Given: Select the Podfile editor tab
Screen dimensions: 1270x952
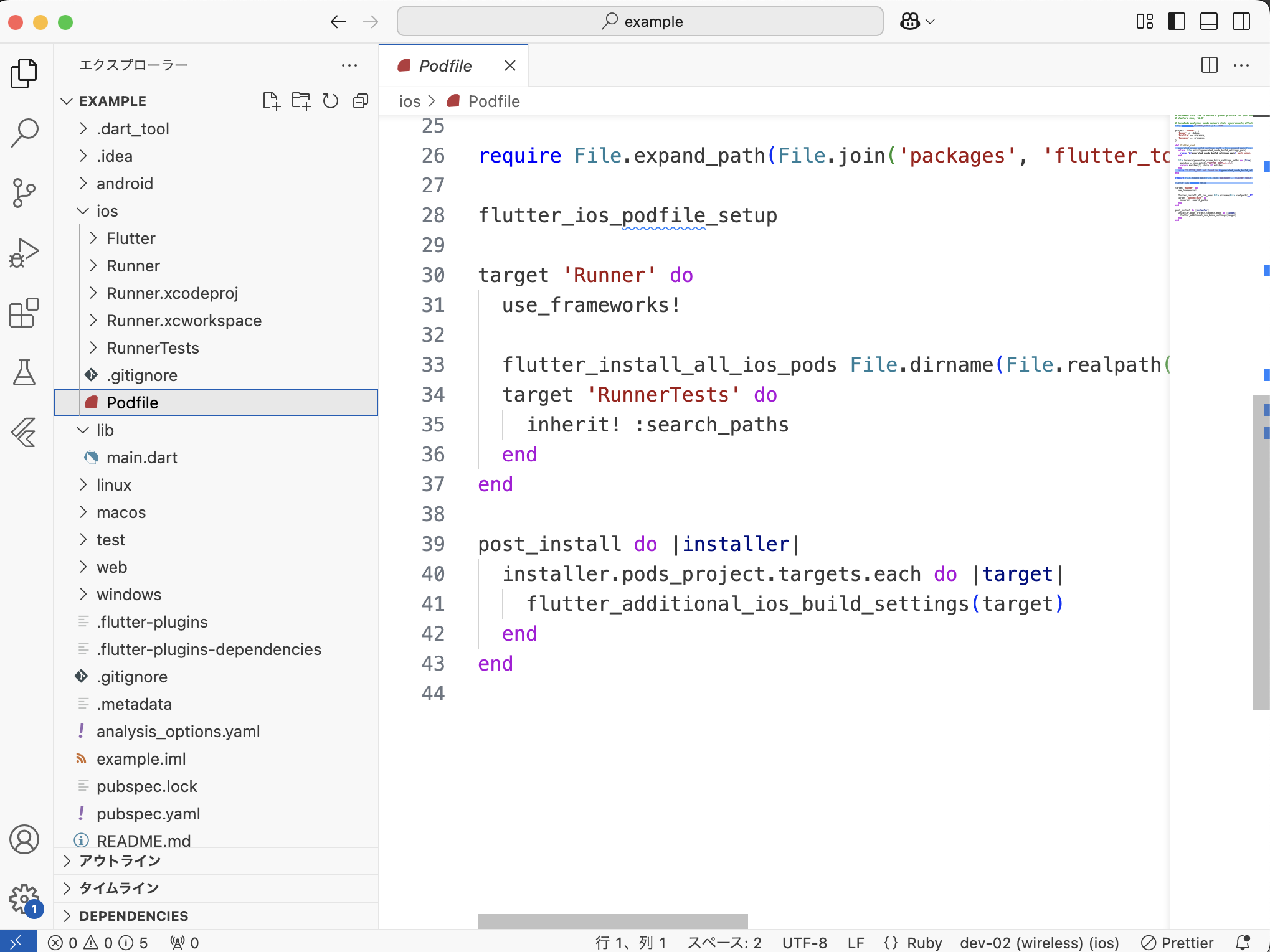Looking at the screenshot, I should tap(445, 66).
